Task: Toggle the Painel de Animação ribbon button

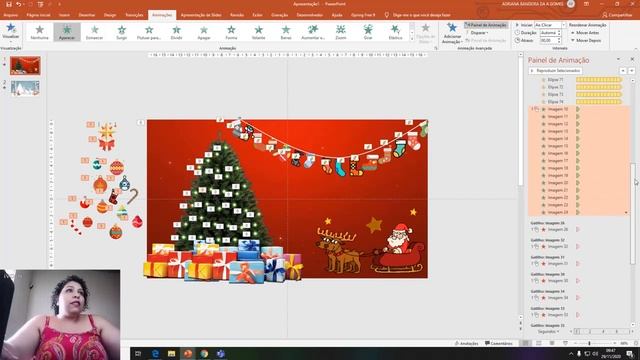Action: click(x=486, y=25)
